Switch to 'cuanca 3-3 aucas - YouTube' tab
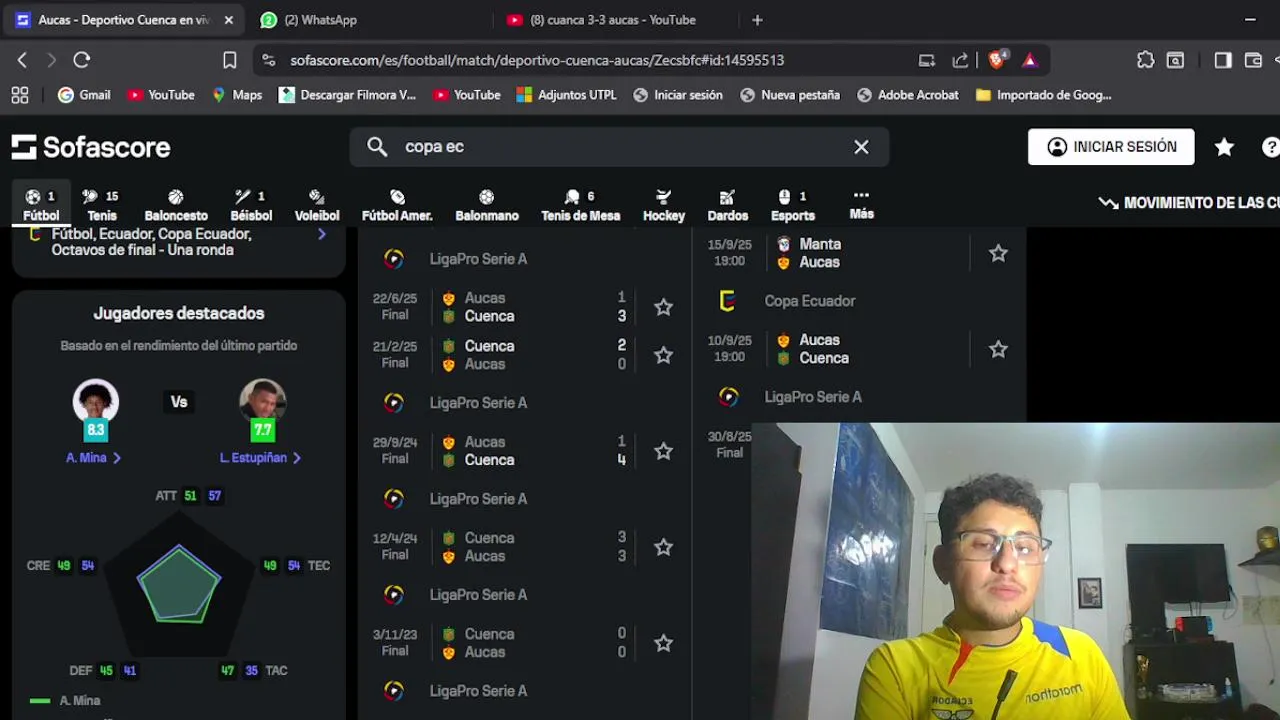Viewport: 1280px width, 720px height. [612, 20]
